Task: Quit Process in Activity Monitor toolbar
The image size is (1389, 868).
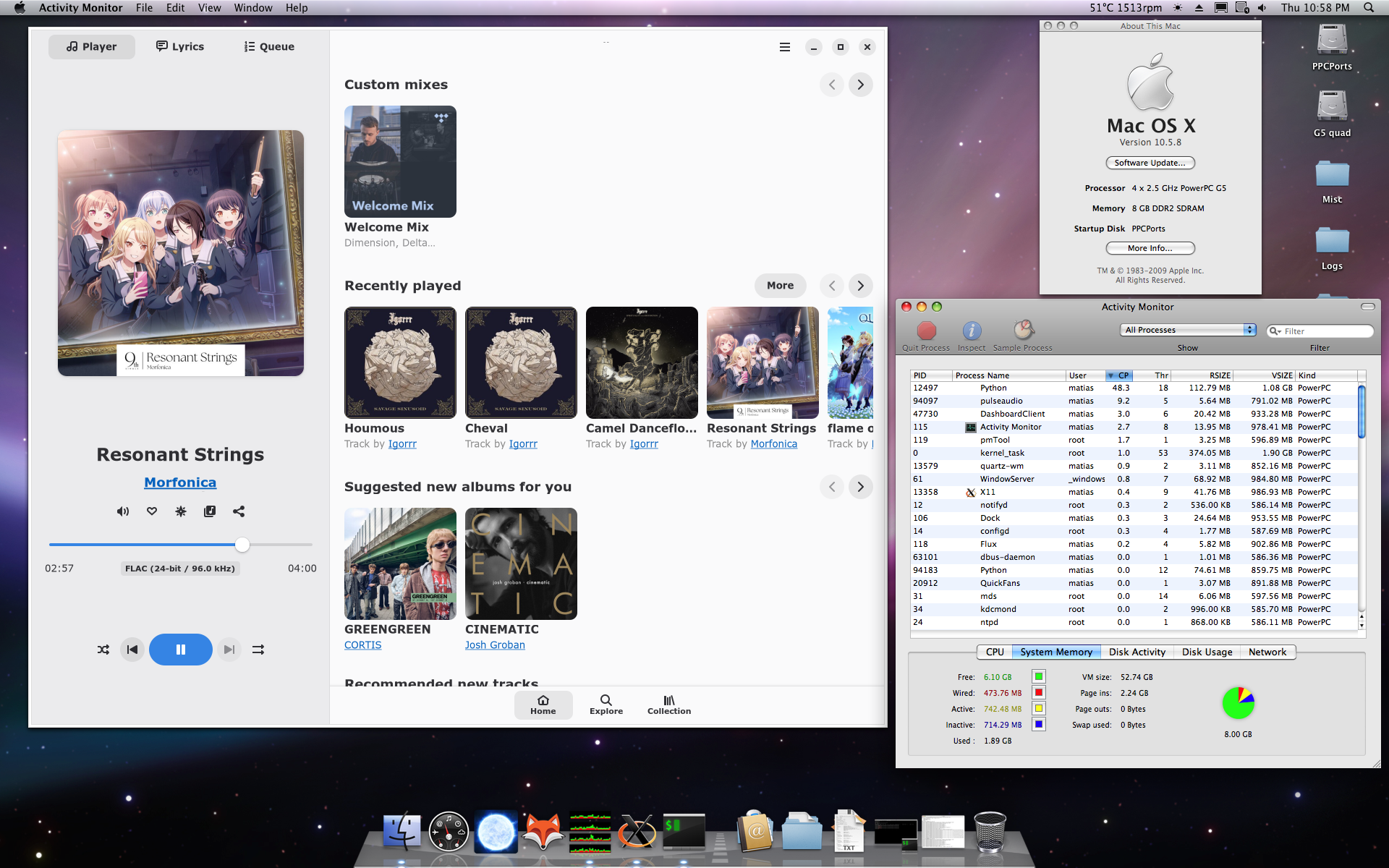Action: pos(926,336)
